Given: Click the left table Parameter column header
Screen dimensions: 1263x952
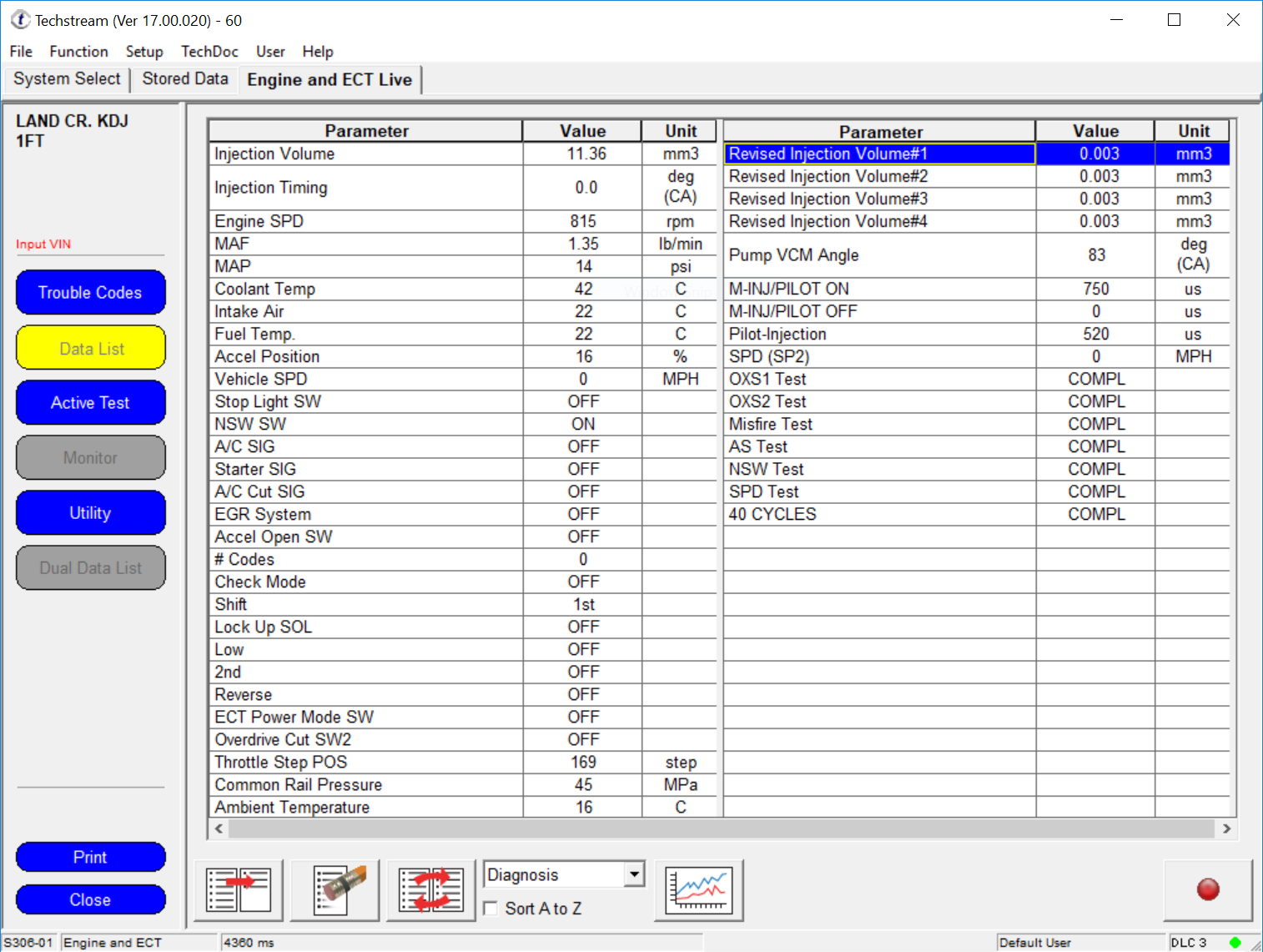Looking at the screenshot, I should pos(366,131).
